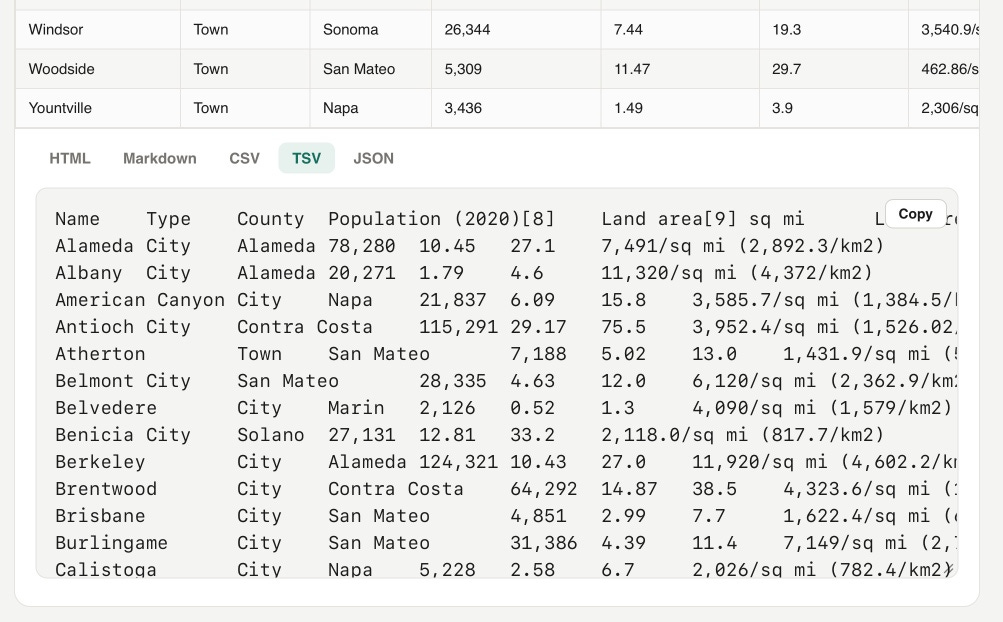
Task: Click the 3.9 cell in Yountville row
Action: (x=834, y=108)
